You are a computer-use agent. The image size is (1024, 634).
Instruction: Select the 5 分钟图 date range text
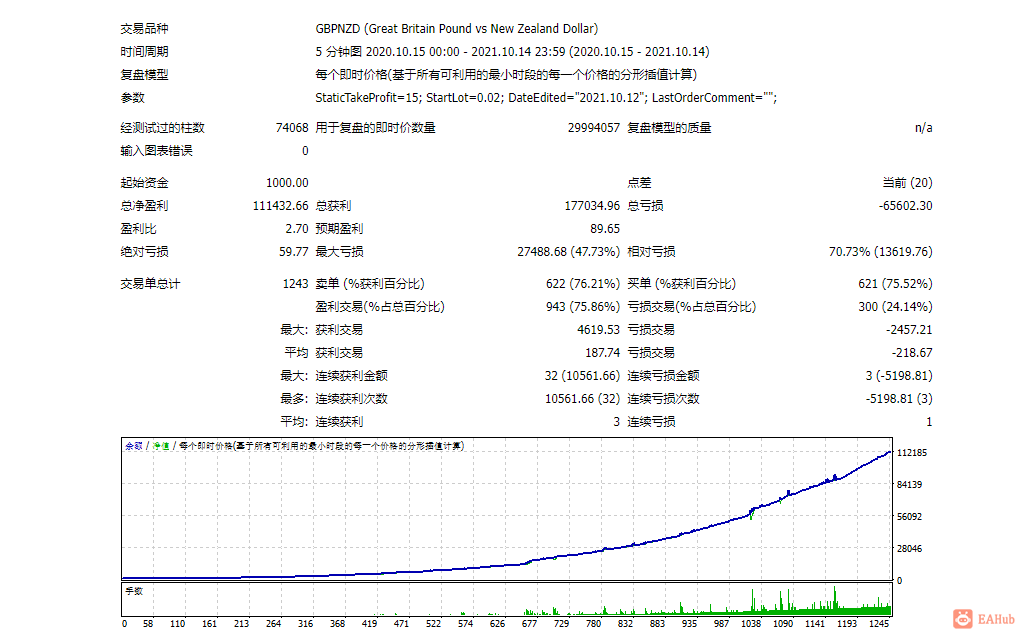tap(512, 52)
